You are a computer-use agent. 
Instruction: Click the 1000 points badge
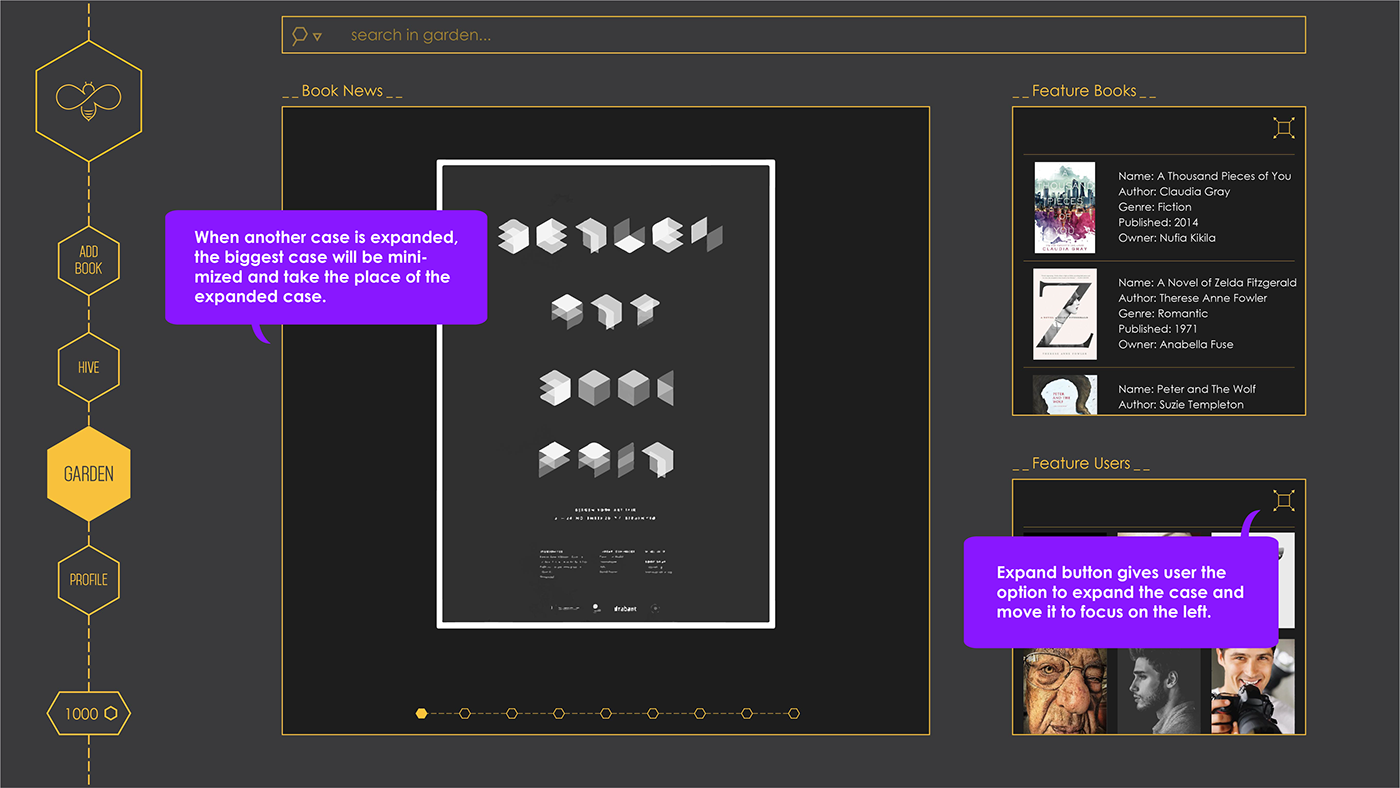click(x=88, y=713)
